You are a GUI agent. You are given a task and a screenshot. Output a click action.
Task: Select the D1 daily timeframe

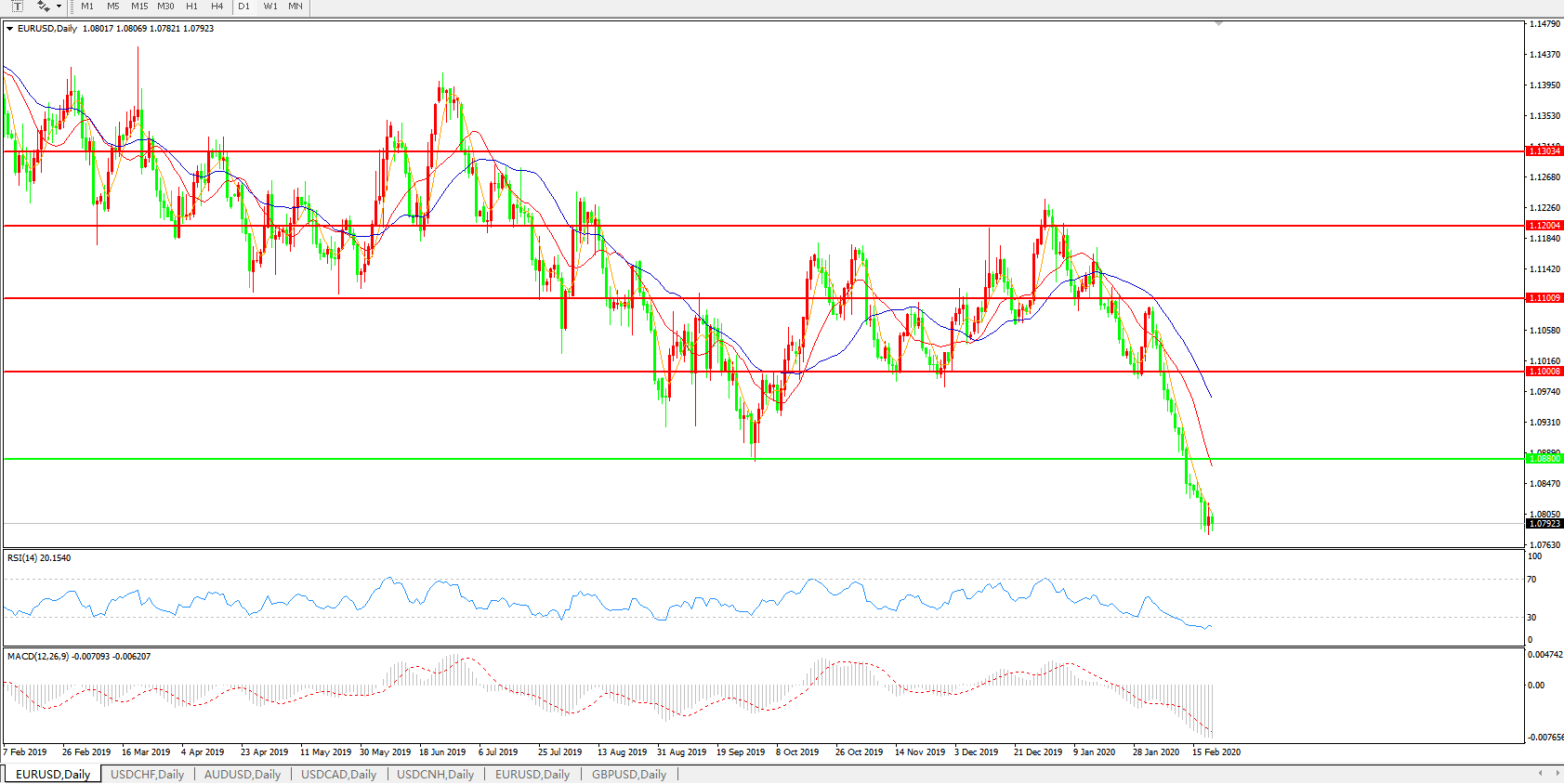pyautogui.click(x=243, y=7)
